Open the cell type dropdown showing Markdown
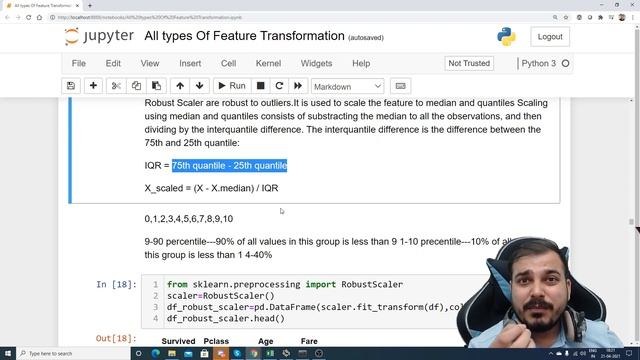This screenshot has height=360, width=640. click(347, 87)
